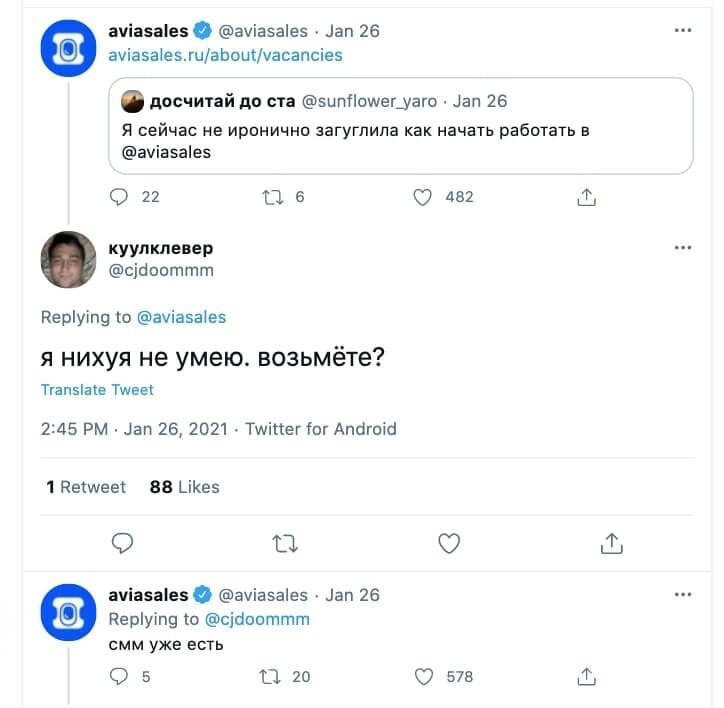Reply to the main куулклевер tweet
This screenshot has width=724, height=708.
pos(122,543)
